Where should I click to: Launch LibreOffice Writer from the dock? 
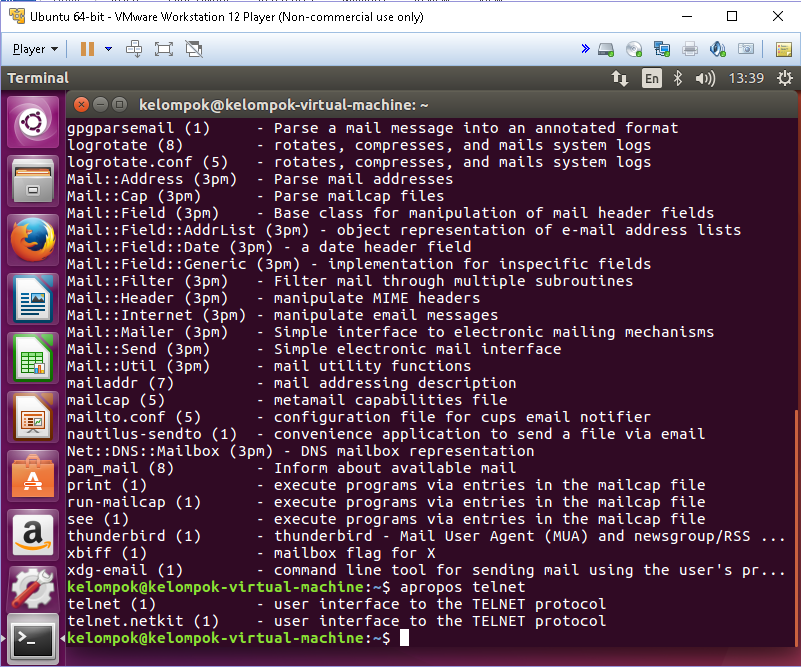[33, 299]
